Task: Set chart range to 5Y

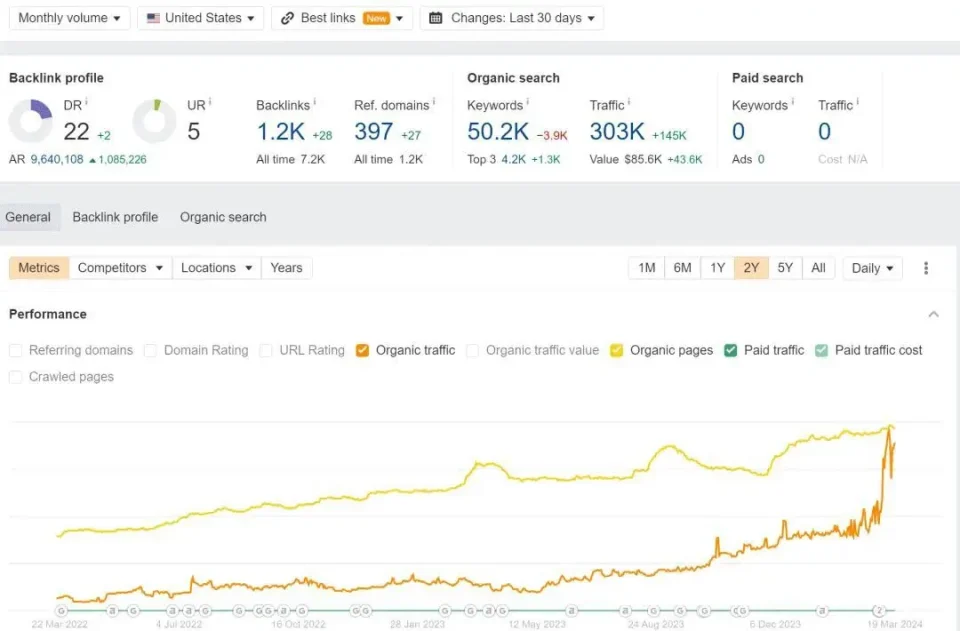Action: (x=785, y=268)
